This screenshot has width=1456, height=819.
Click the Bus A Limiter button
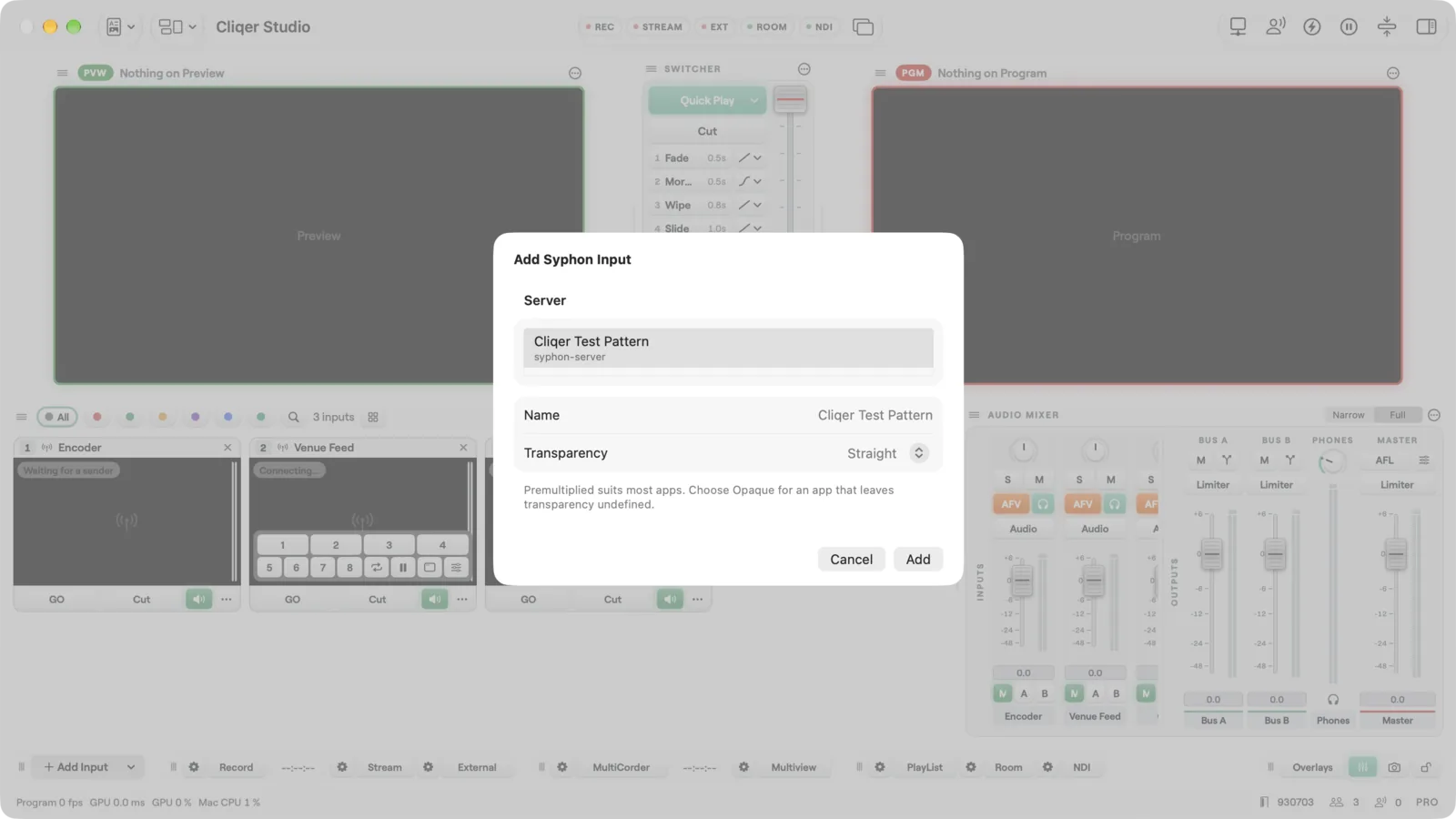coord(1213,485)
